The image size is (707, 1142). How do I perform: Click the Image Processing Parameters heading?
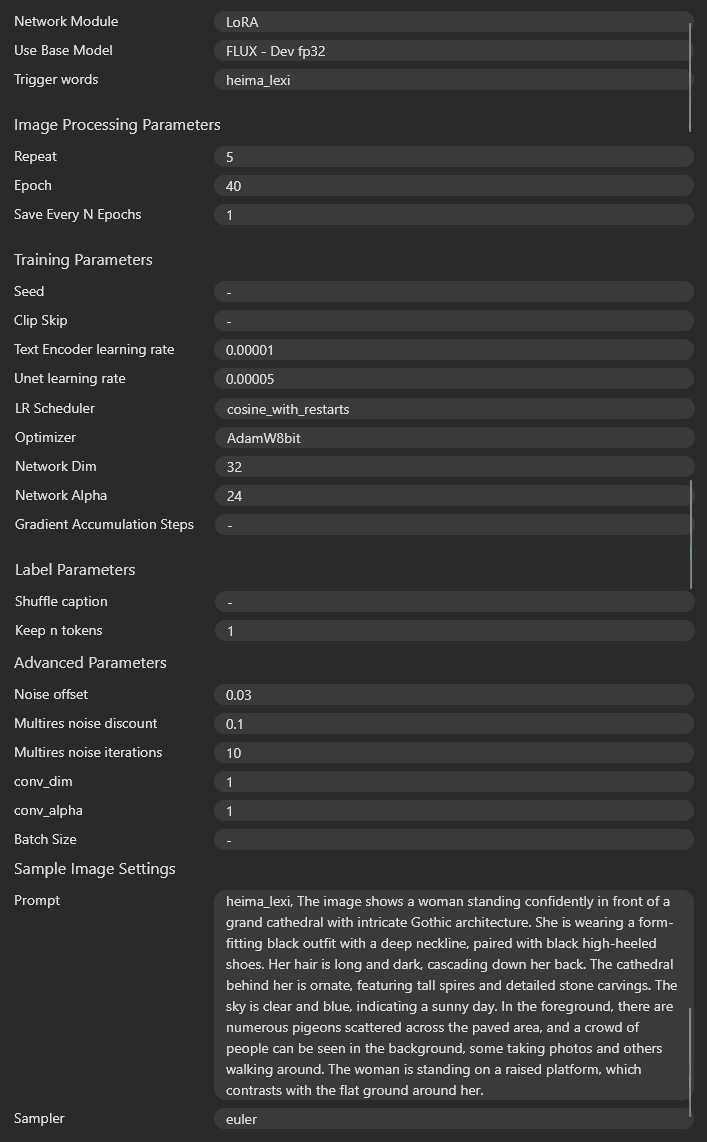coord(117,125)
